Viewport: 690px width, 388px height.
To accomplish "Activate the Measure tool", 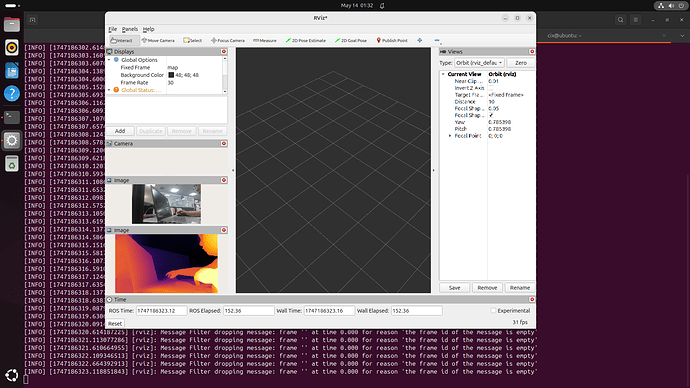I will [x=265, y=40].
